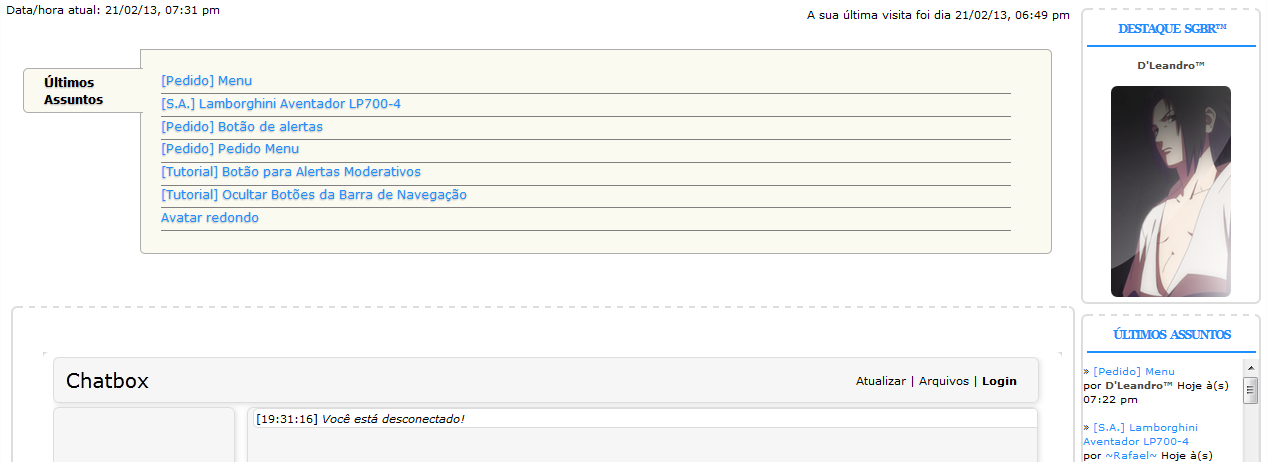Click the sidebar scrollbar thumb
This screenshot has width=1267, height=462.
[1250, 390]
